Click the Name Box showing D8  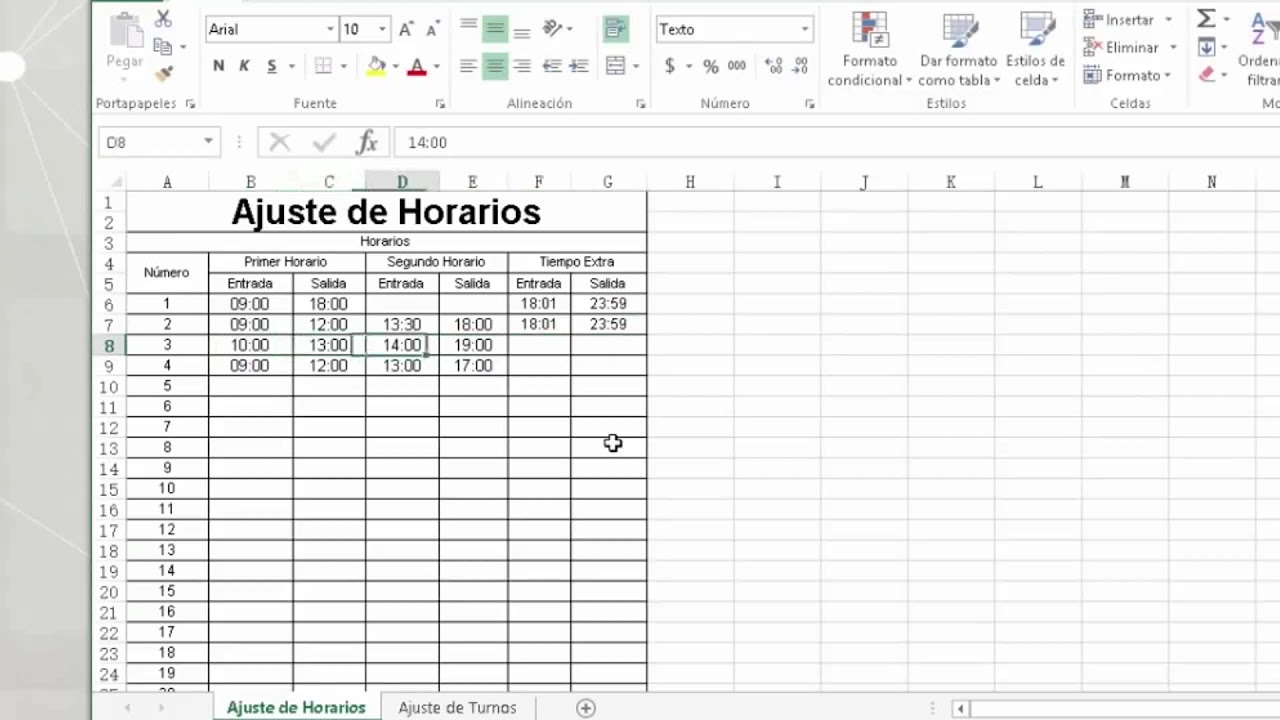[x=158, y=142]
